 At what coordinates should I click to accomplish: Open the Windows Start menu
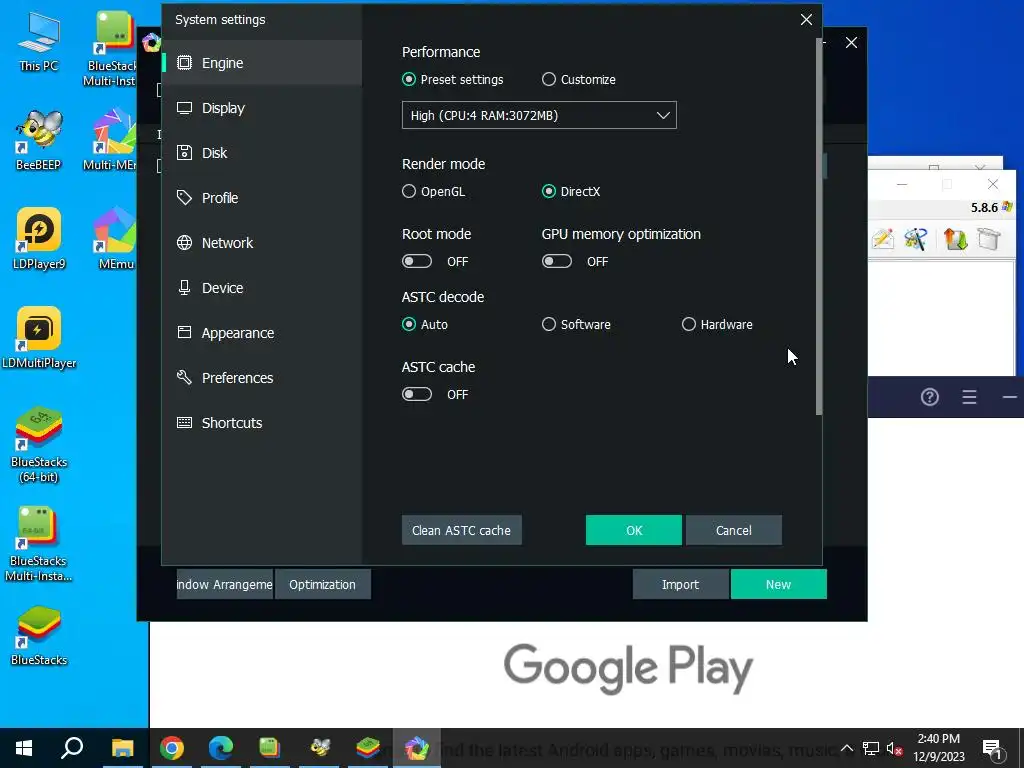(24, 748)
